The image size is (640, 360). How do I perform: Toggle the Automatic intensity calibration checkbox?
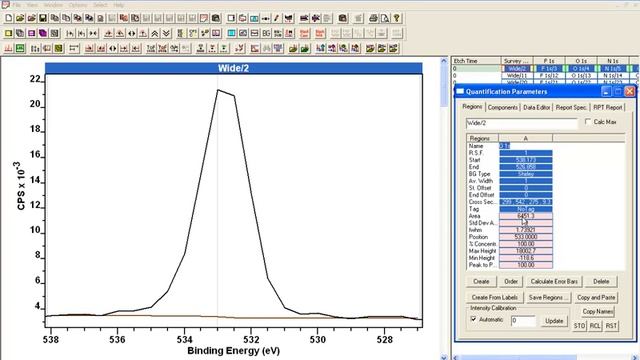pyautogui.click(x=473, y=319)
